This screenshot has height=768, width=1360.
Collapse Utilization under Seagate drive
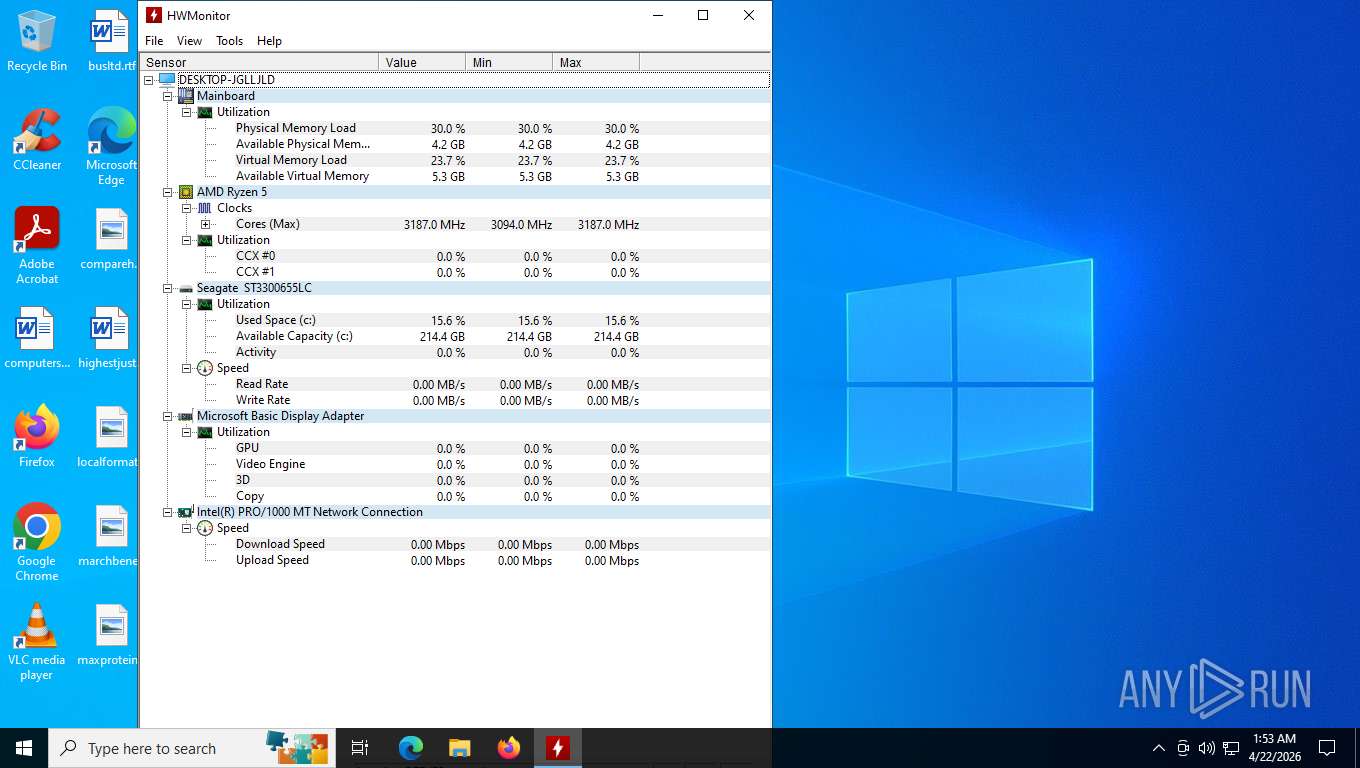coord(187,304)
